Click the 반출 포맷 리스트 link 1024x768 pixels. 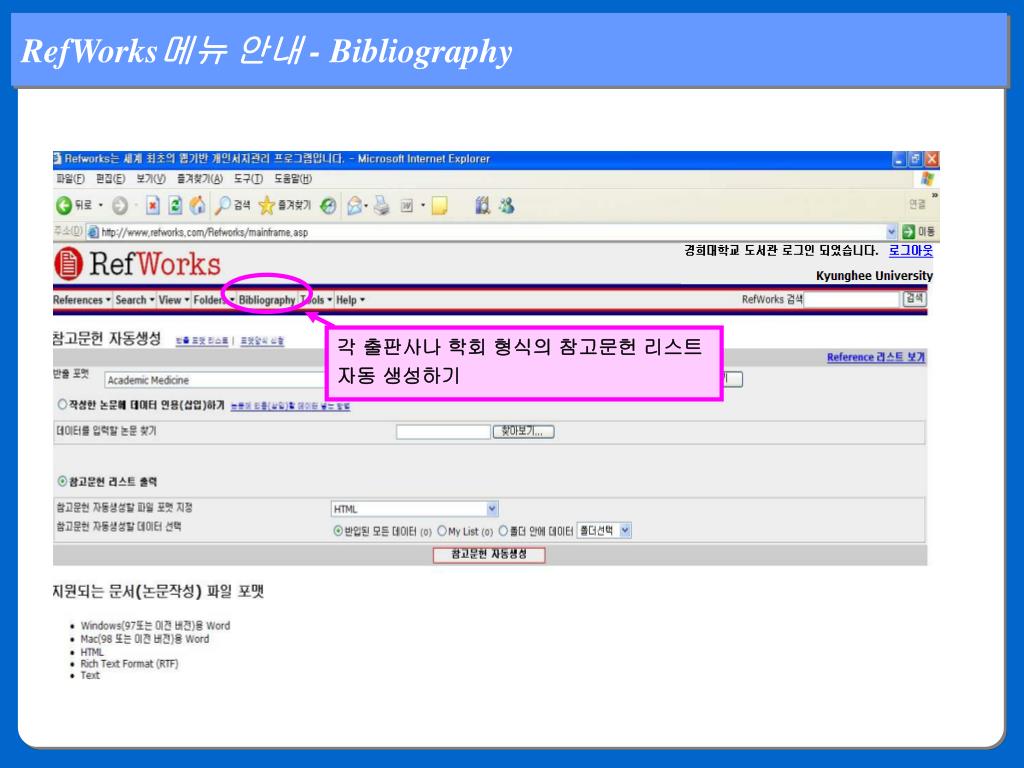(202, 341)
